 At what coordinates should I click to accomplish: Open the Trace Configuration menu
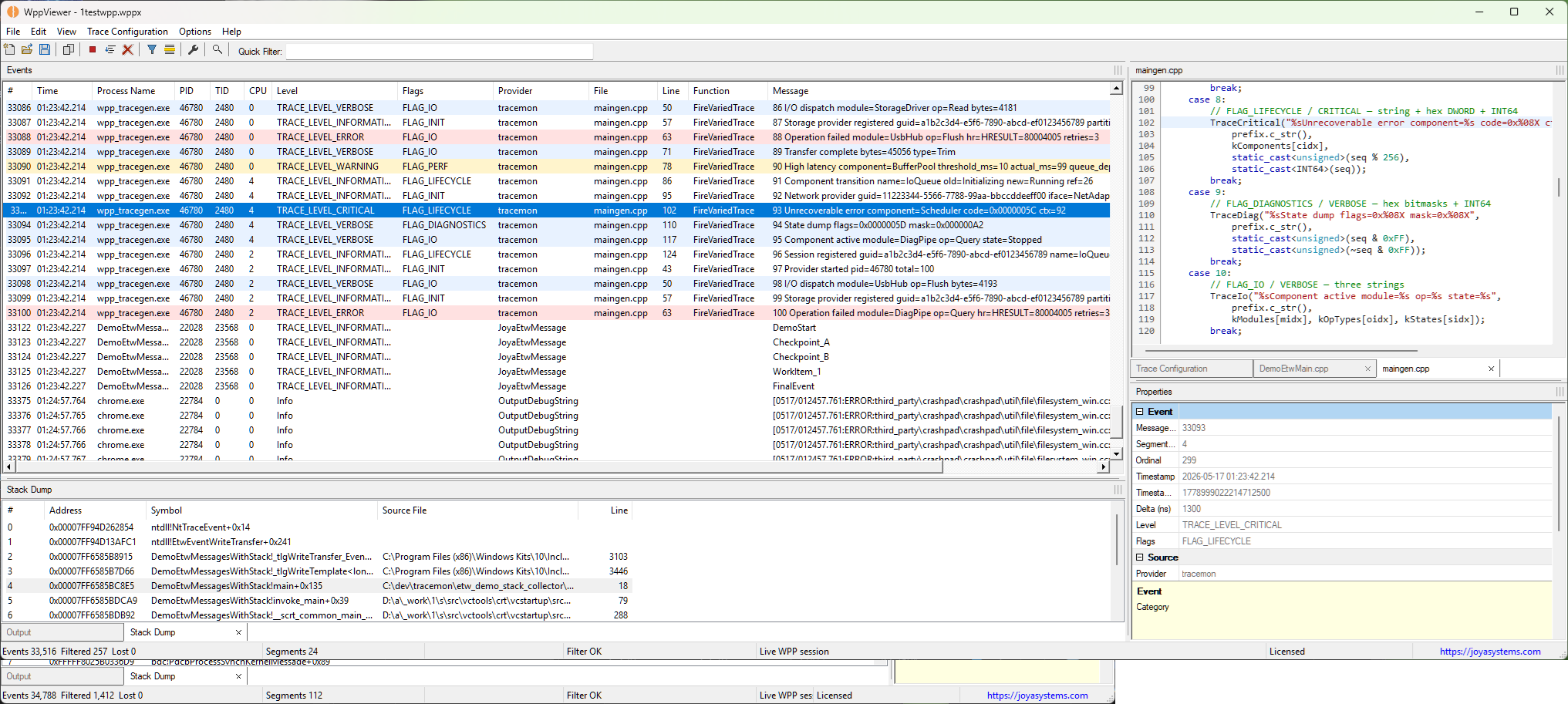click(x=127, y=32)
